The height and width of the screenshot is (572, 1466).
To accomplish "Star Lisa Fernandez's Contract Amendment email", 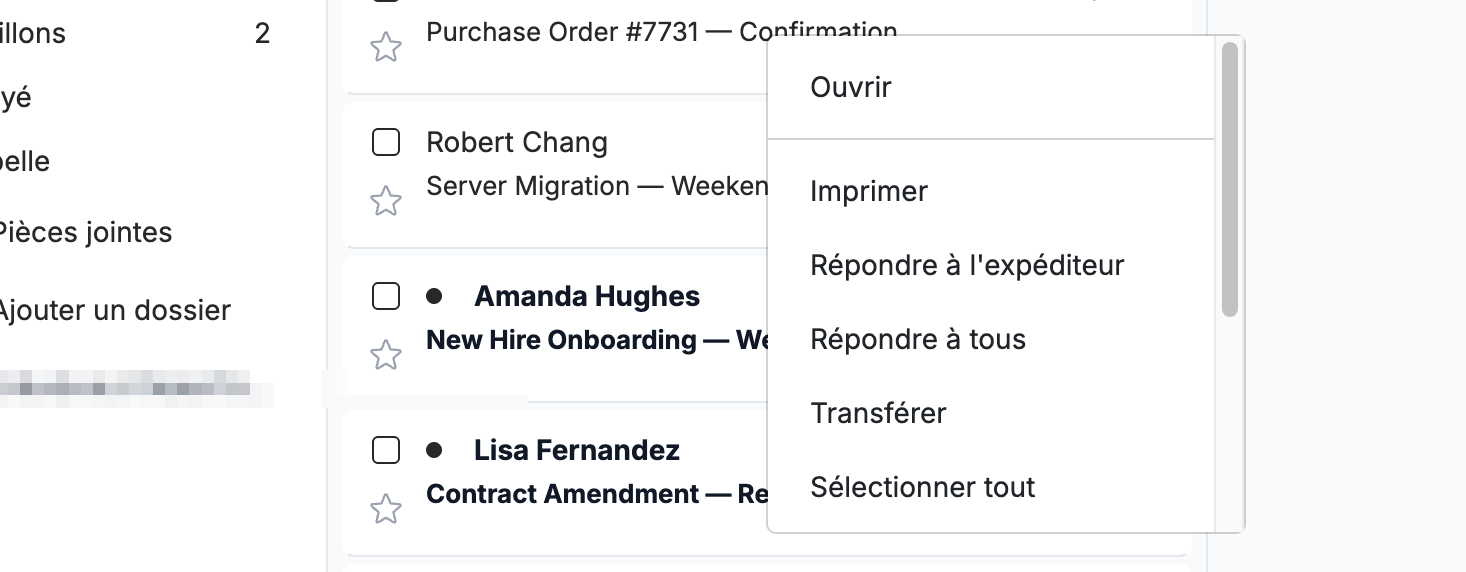I will click(386, 508).
